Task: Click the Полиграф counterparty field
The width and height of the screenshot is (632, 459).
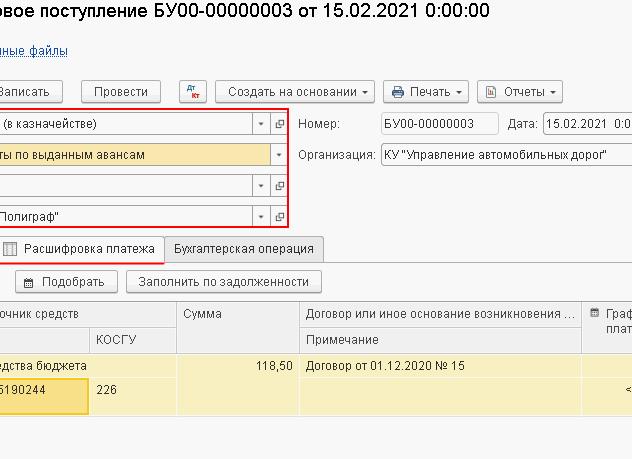Action: tap(126, 217)
